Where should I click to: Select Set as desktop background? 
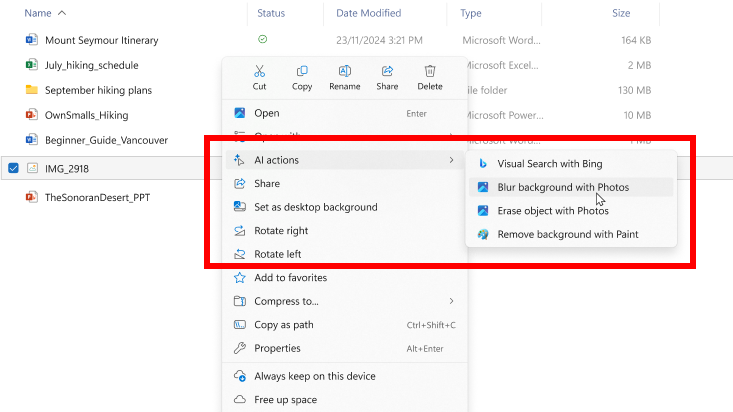(315, 207)
